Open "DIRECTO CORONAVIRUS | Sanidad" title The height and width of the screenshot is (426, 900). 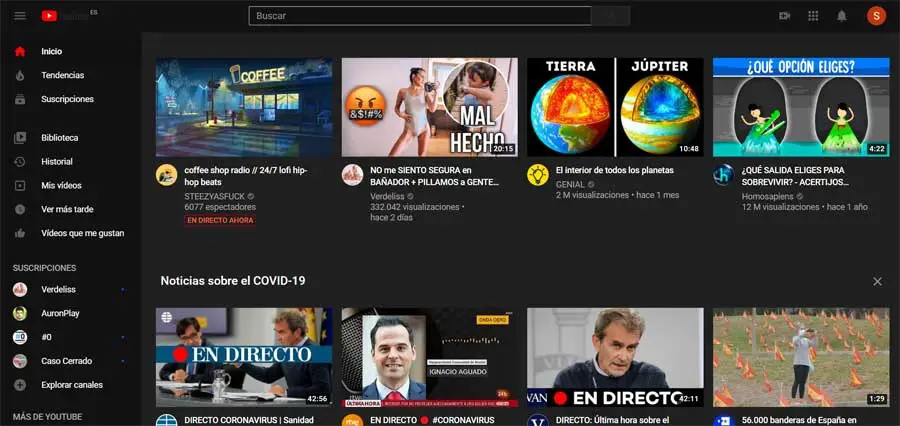(249, 420)
